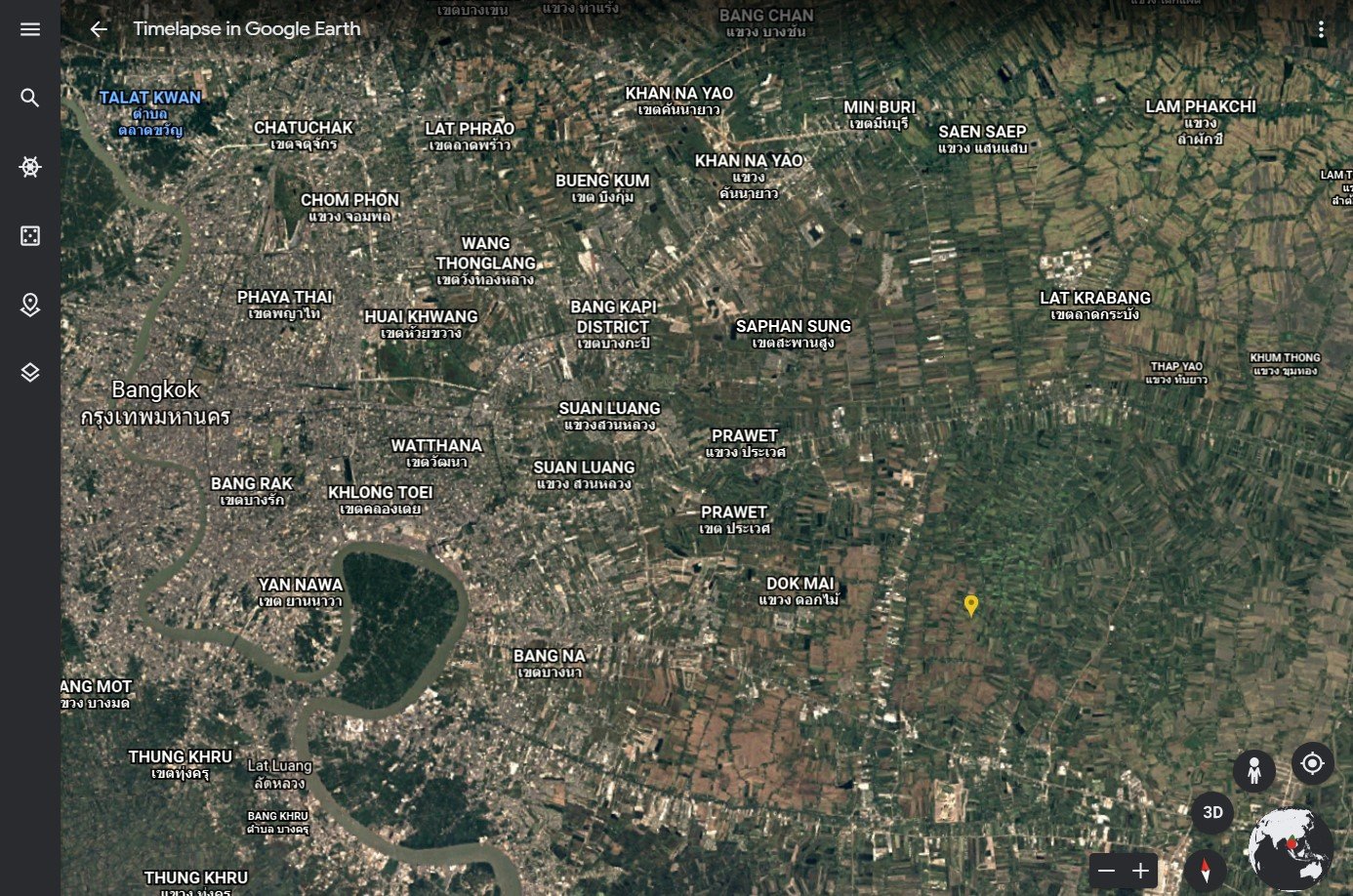Select the Lat Krabang district label
The height and width of the screenshot is (896, 1353).
pos(1094,299)
